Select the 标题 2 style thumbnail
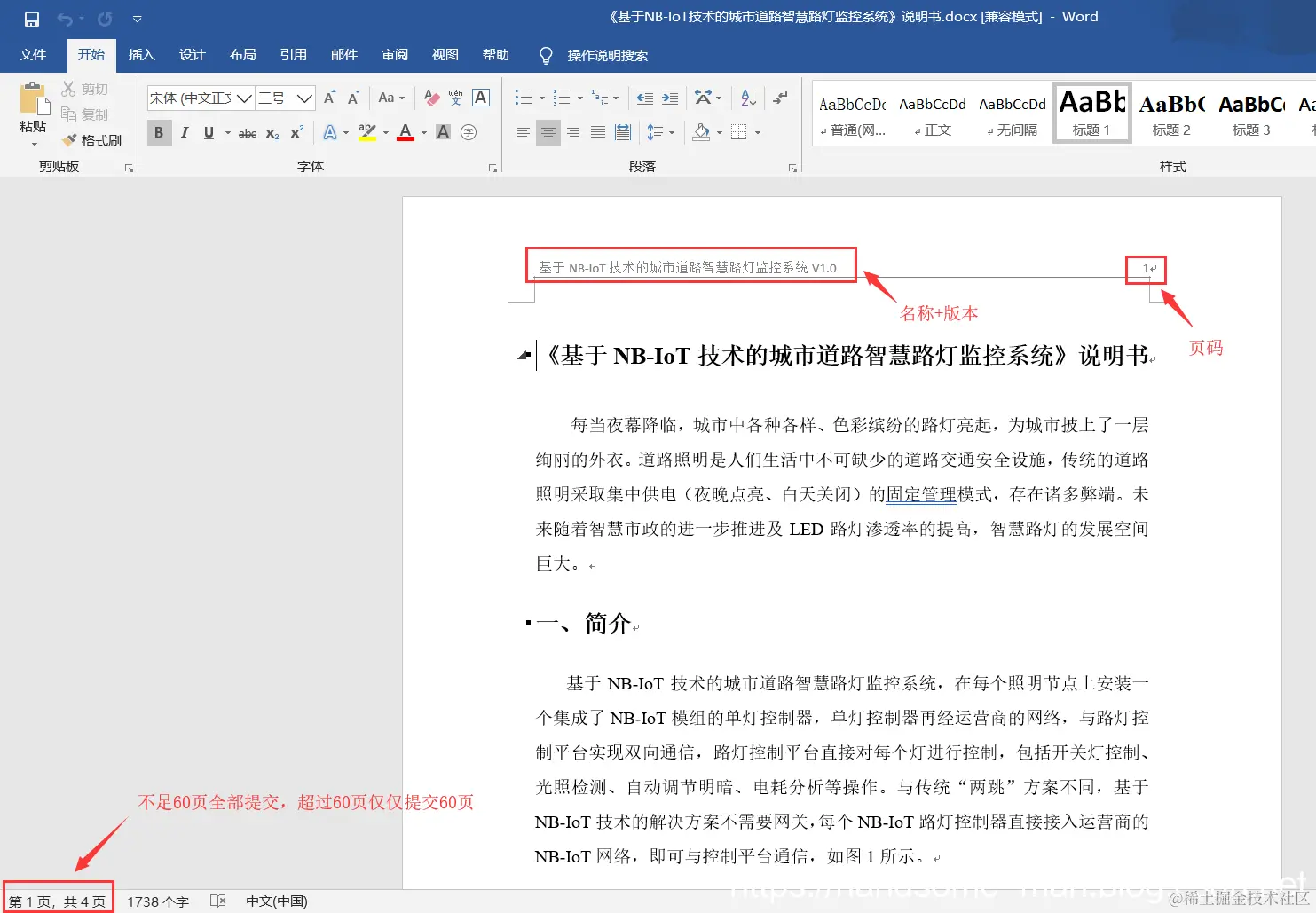 [1171, 115]
